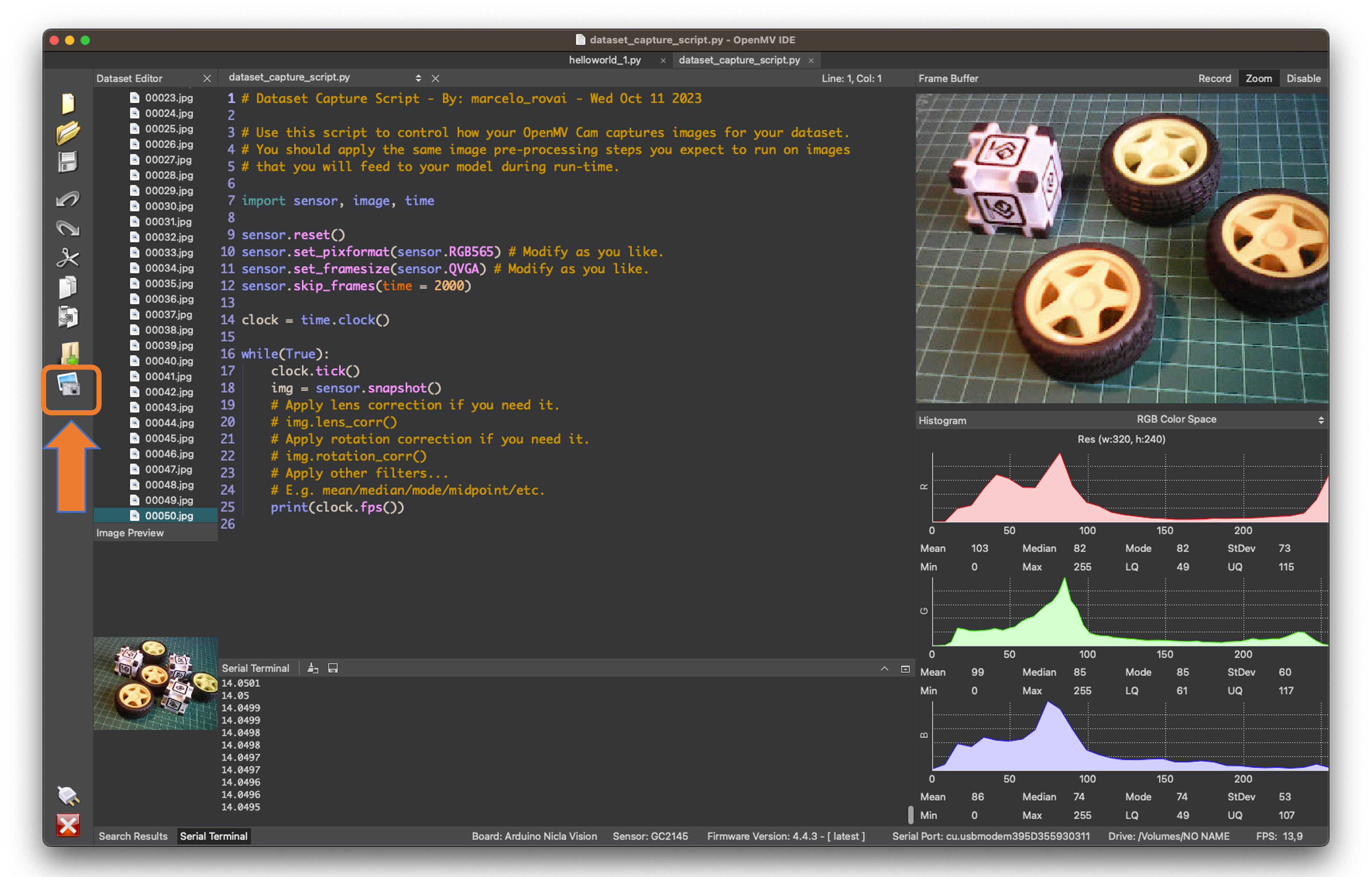Switch to the helloworld_1.py tab
Image resolution: width=1372 pixels, height=877 pixels.
coord(605,60)
